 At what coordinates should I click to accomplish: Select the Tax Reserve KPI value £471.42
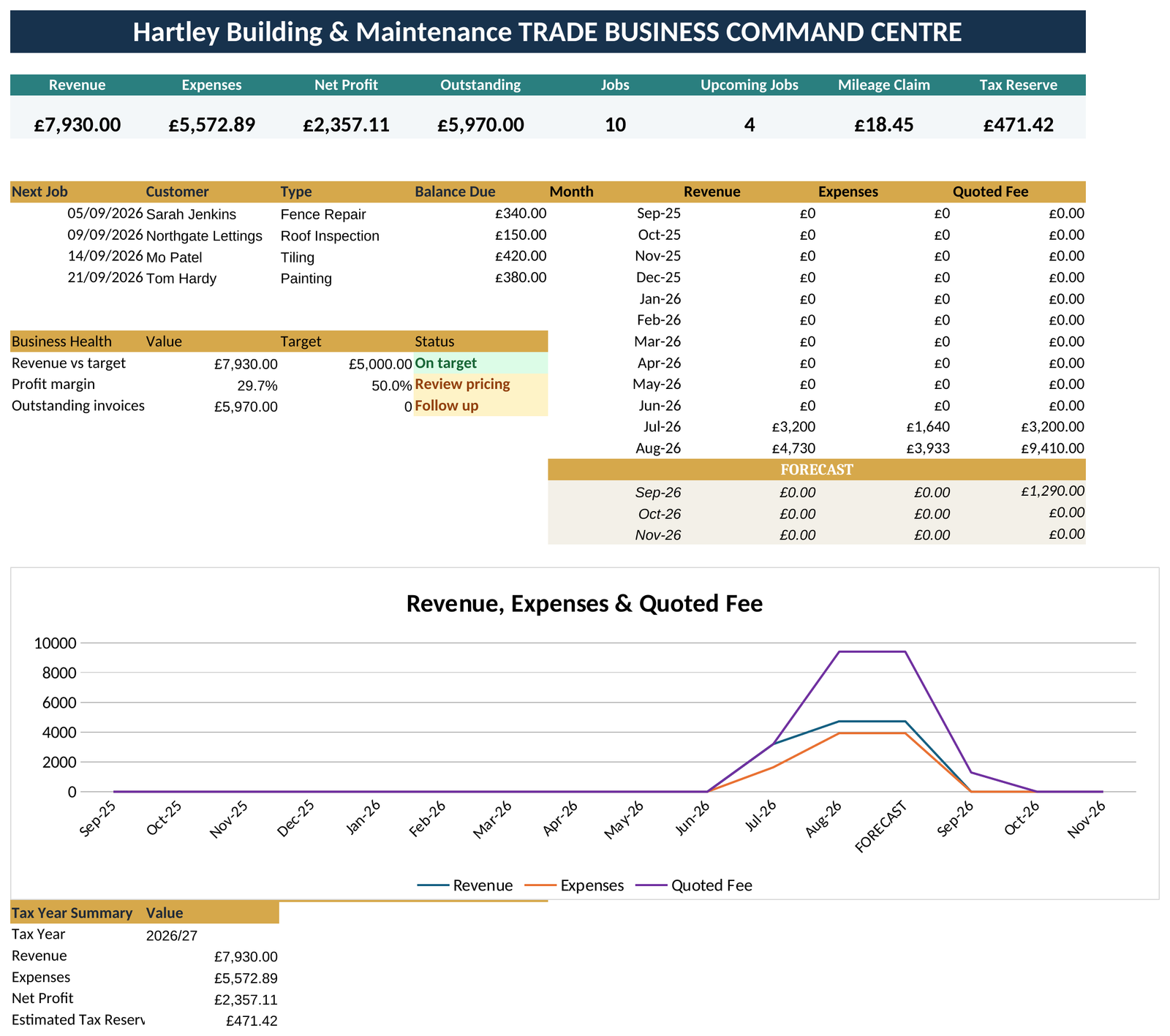1019,124
